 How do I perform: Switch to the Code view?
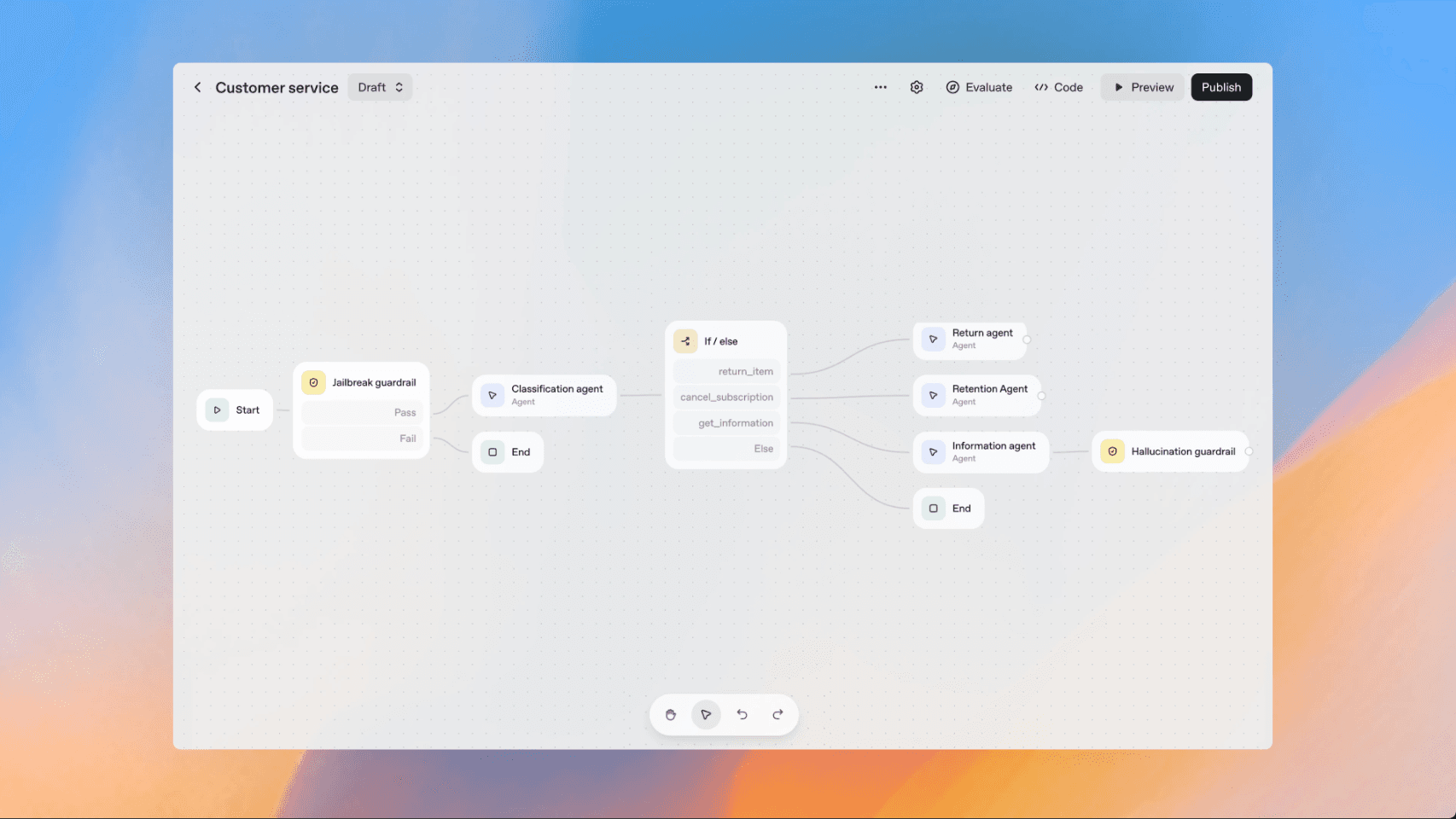point(1058,86)
